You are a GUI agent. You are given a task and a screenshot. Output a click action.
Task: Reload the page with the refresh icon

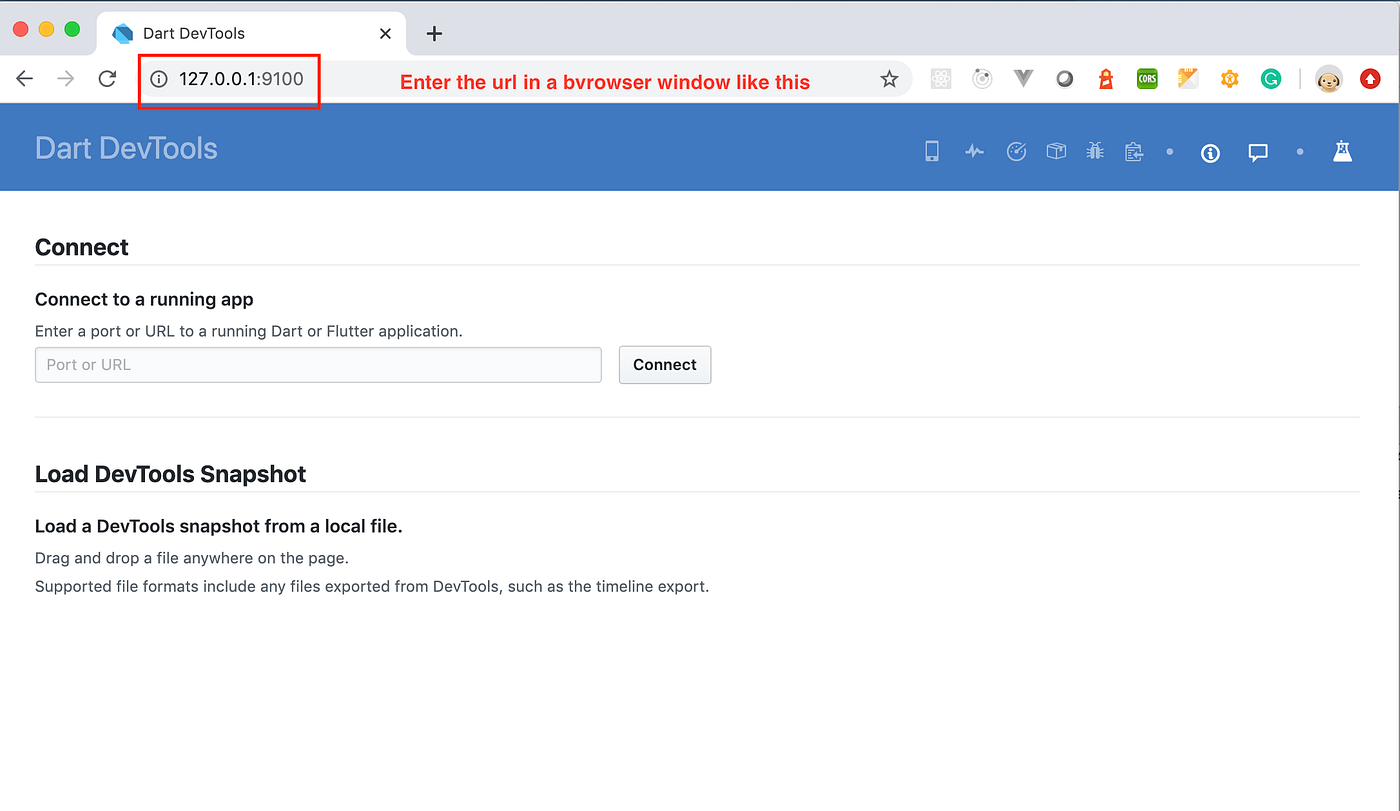[x=107, y=78]
